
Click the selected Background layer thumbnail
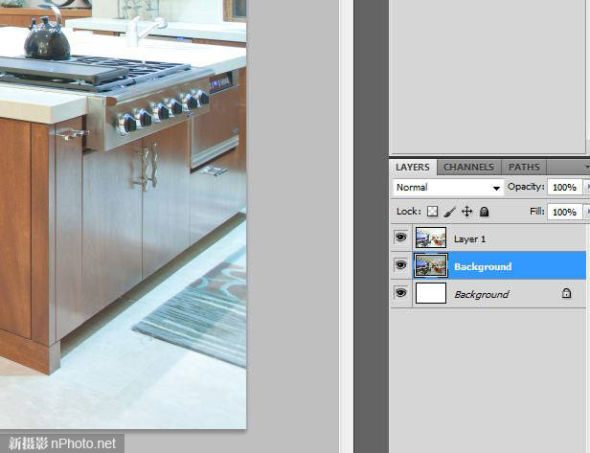(x=431, y=266)
